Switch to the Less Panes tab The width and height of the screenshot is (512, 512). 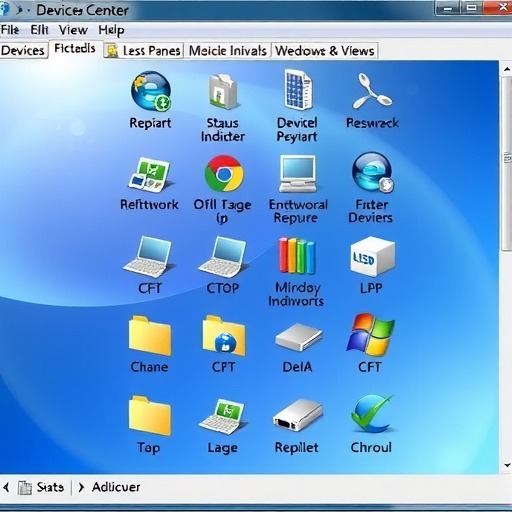pos(143,51)
